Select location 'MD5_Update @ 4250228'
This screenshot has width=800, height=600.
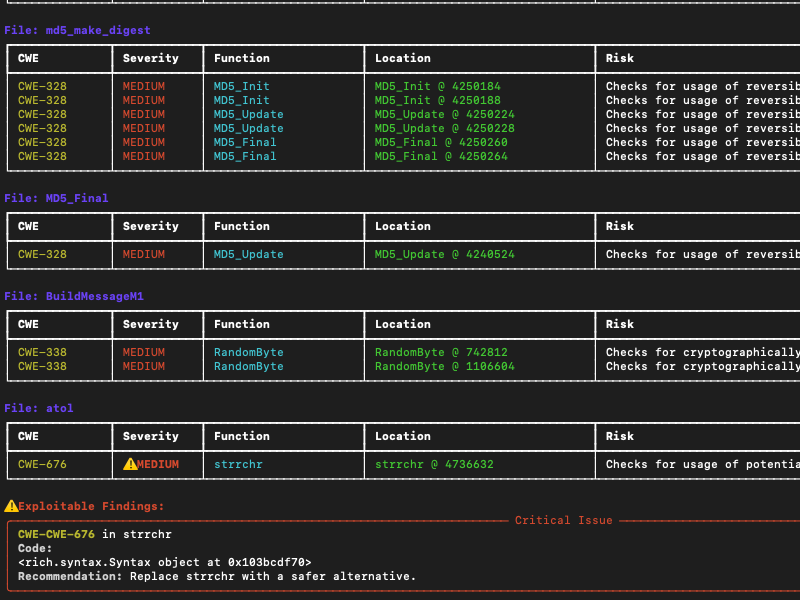pyautogui.click(x=444, y=128)
